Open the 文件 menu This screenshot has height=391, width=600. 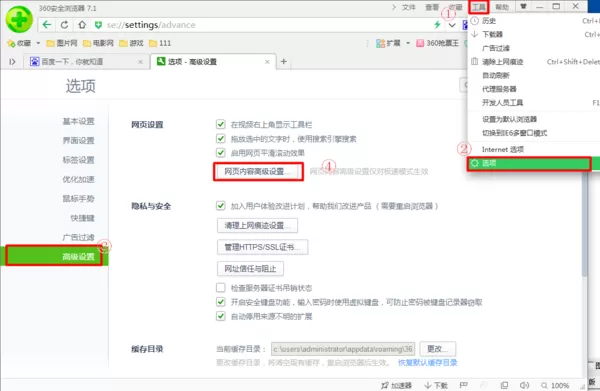409,7
